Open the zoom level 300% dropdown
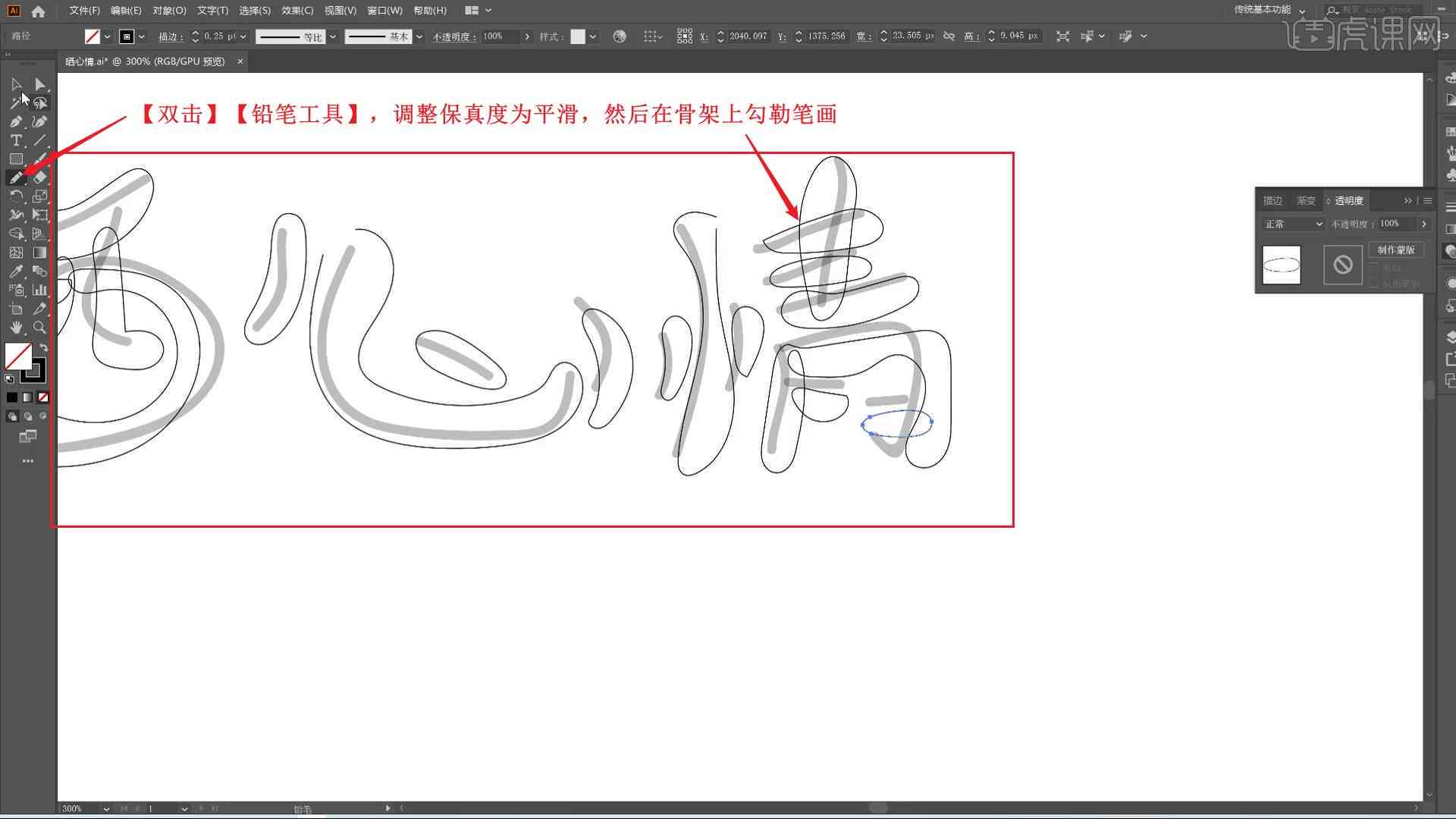This screenshot has width=1456, height=819. [x=106, y=809]
